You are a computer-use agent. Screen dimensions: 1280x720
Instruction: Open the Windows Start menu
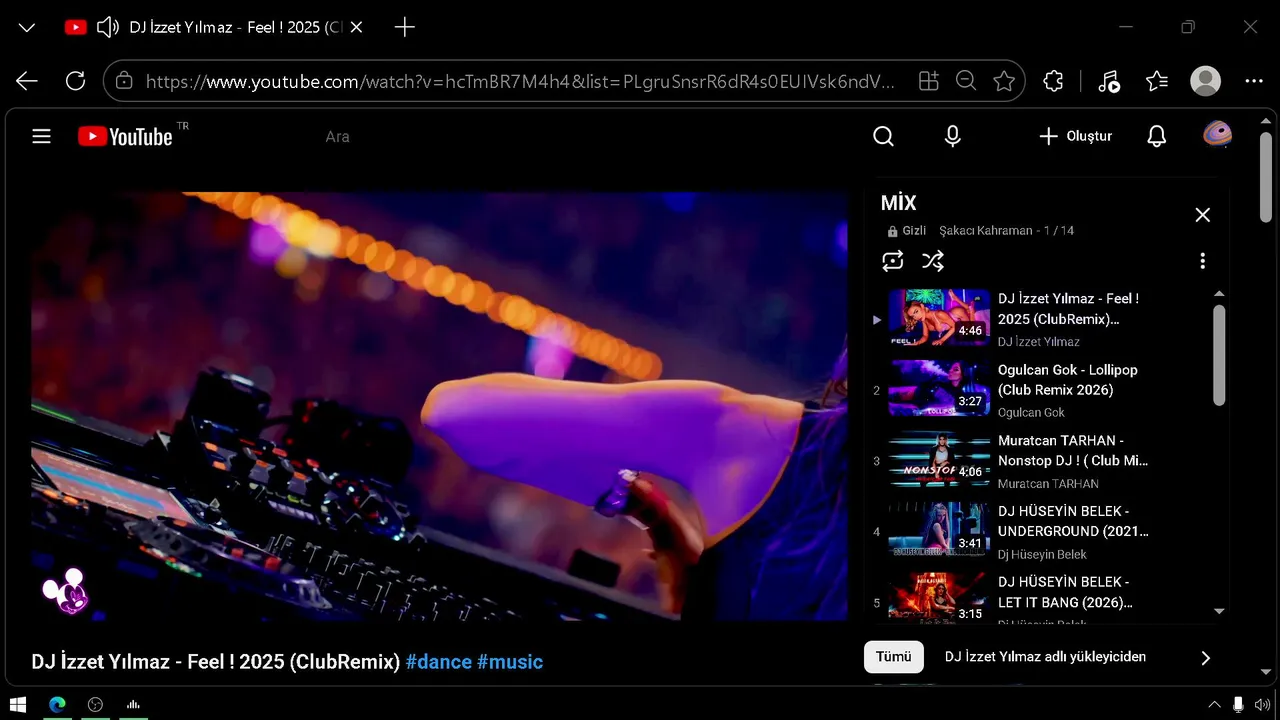coord(18,704)
